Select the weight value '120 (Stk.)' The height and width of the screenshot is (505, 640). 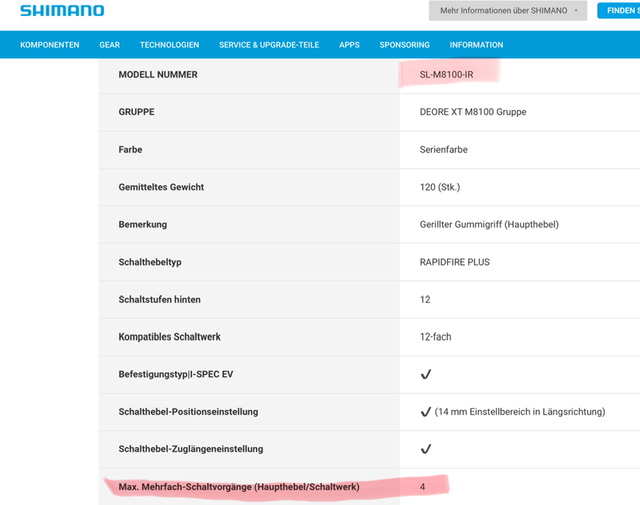[x=440, y=187]
